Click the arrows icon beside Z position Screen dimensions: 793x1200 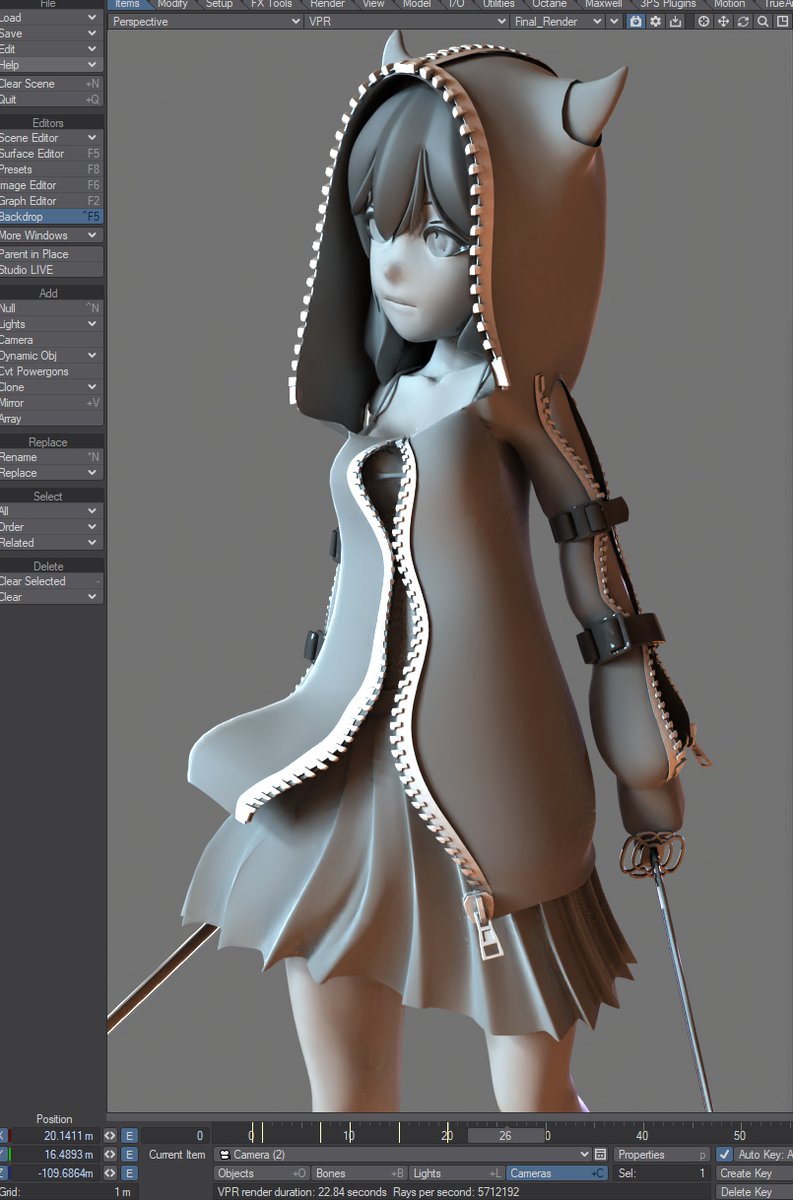(110, 1173)
